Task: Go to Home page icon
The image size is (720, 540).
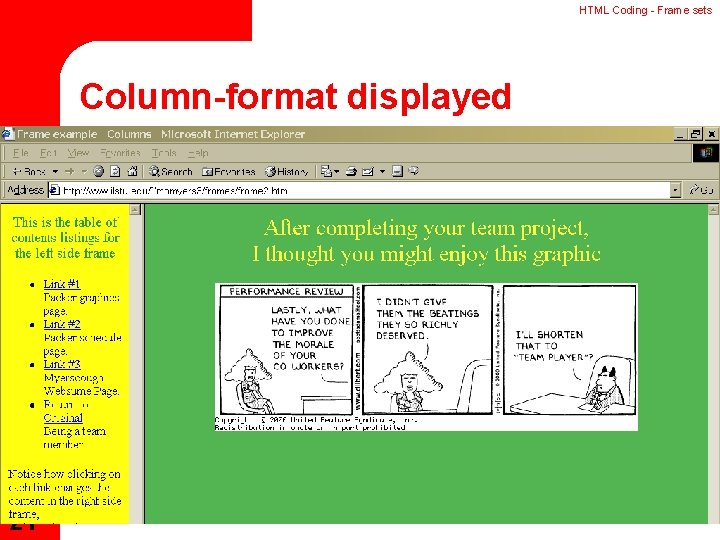Action: [132, 171]
